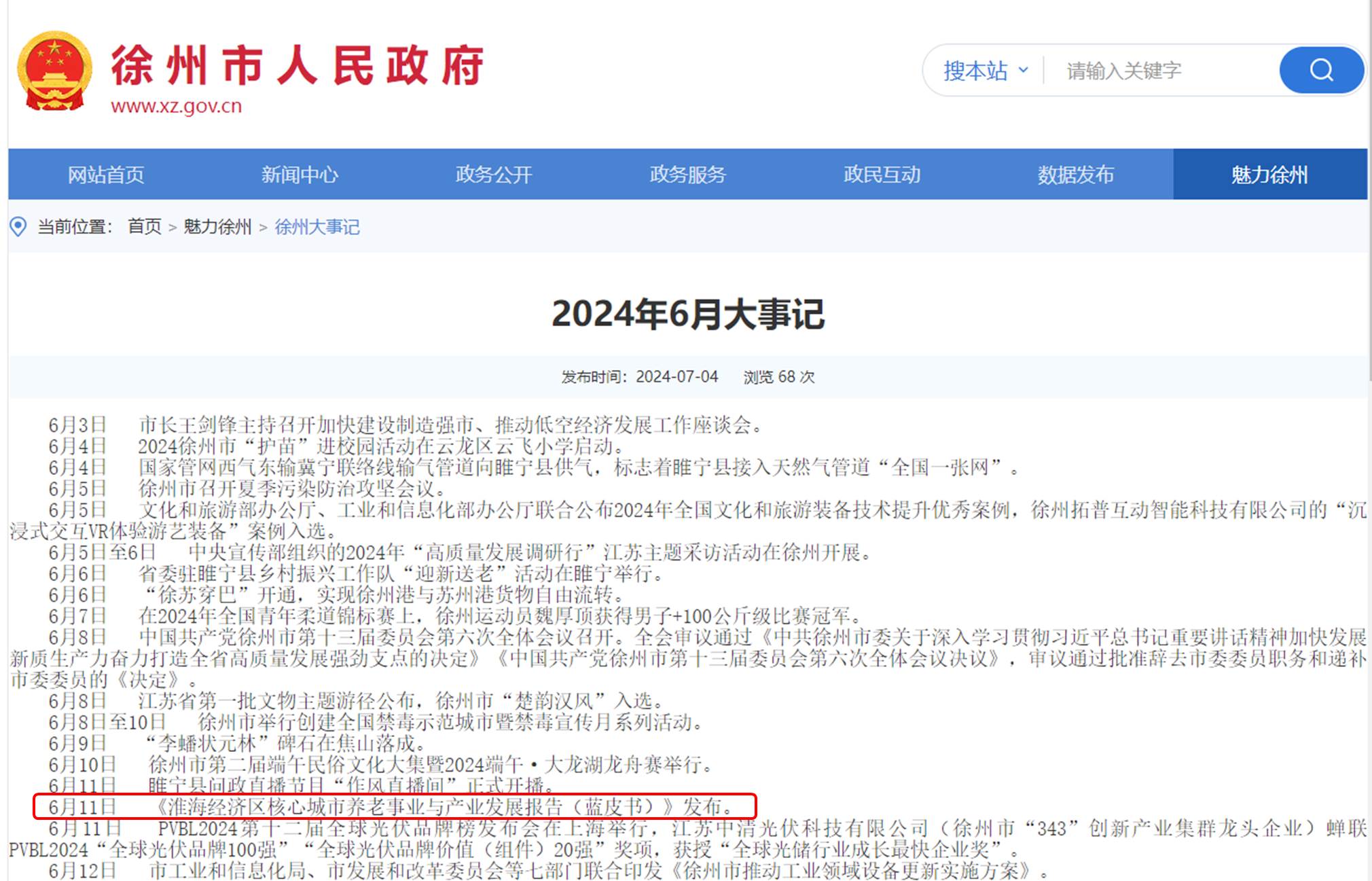Click the 徐州大事记 breadcrumb link
Image resolution: width=1372 pixels, height=881 pixels.
click(x=317, y=226)
